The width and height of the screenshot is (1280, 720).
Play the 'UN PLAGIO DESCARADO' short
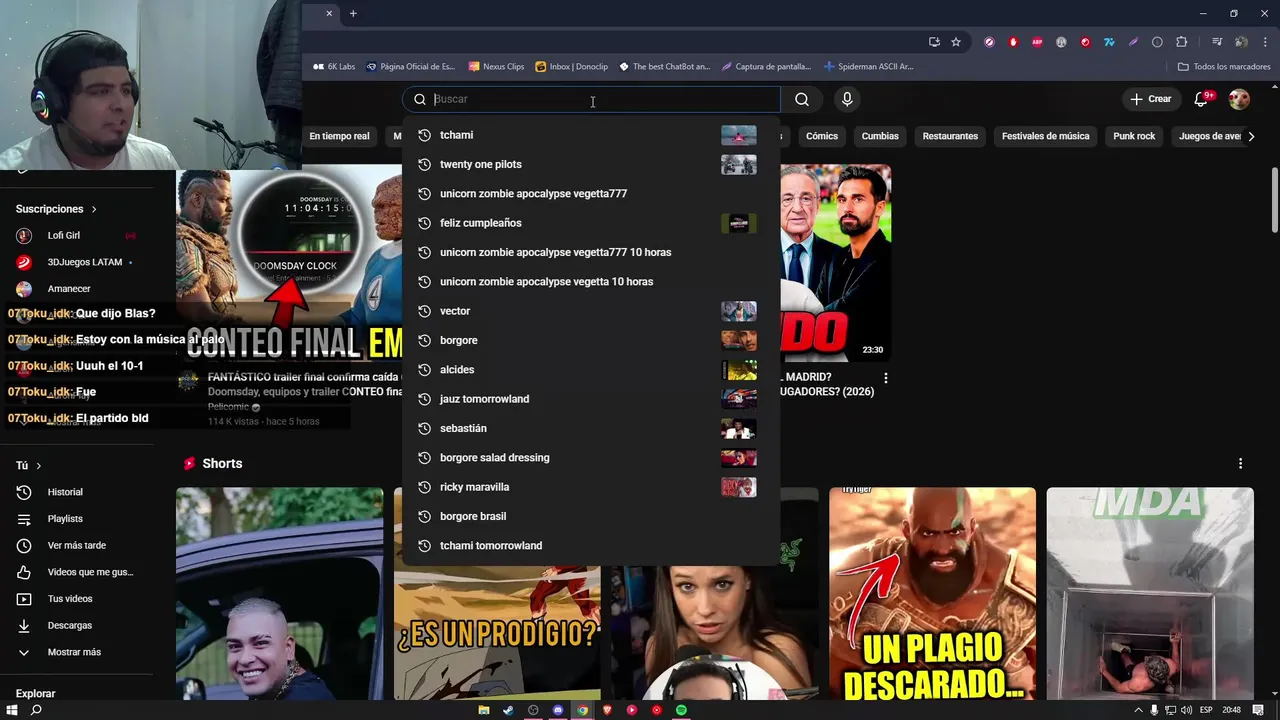coord(932,594)
